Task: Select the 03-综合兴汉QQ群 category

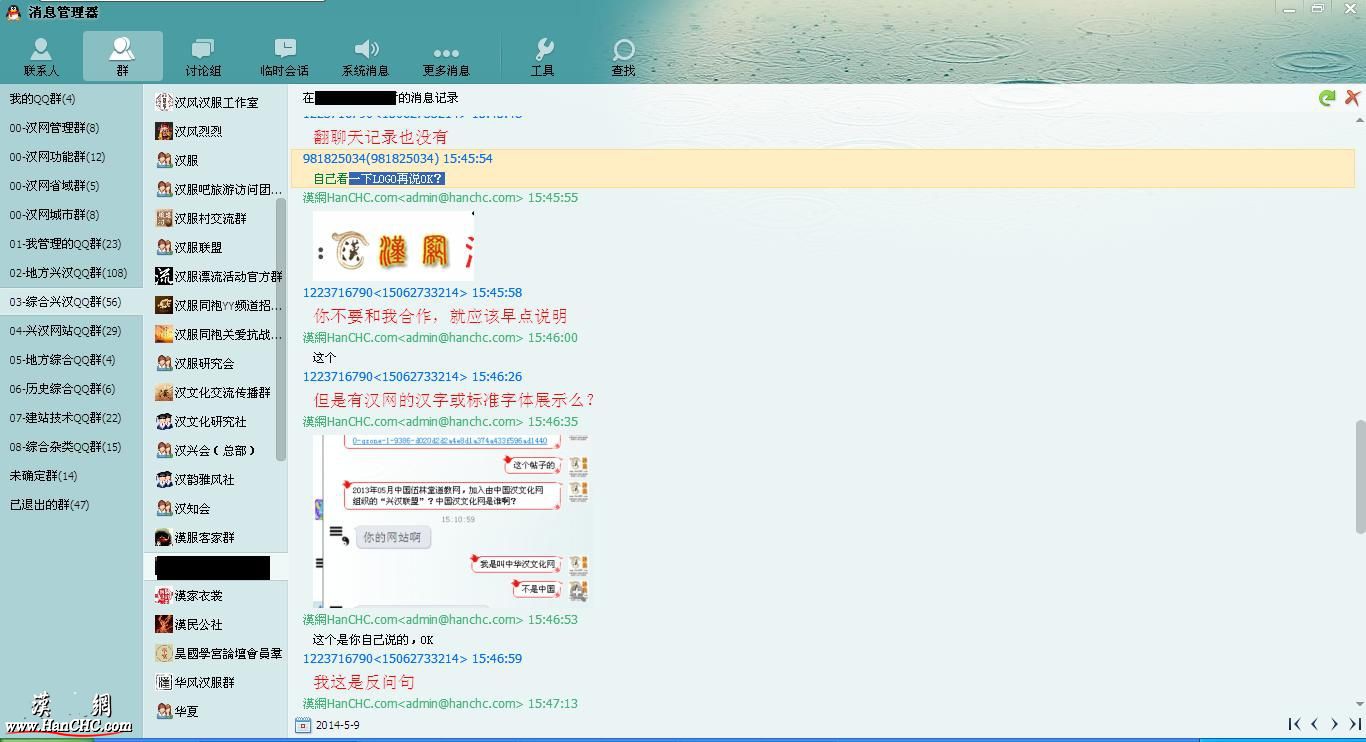Action: point(65,302)
